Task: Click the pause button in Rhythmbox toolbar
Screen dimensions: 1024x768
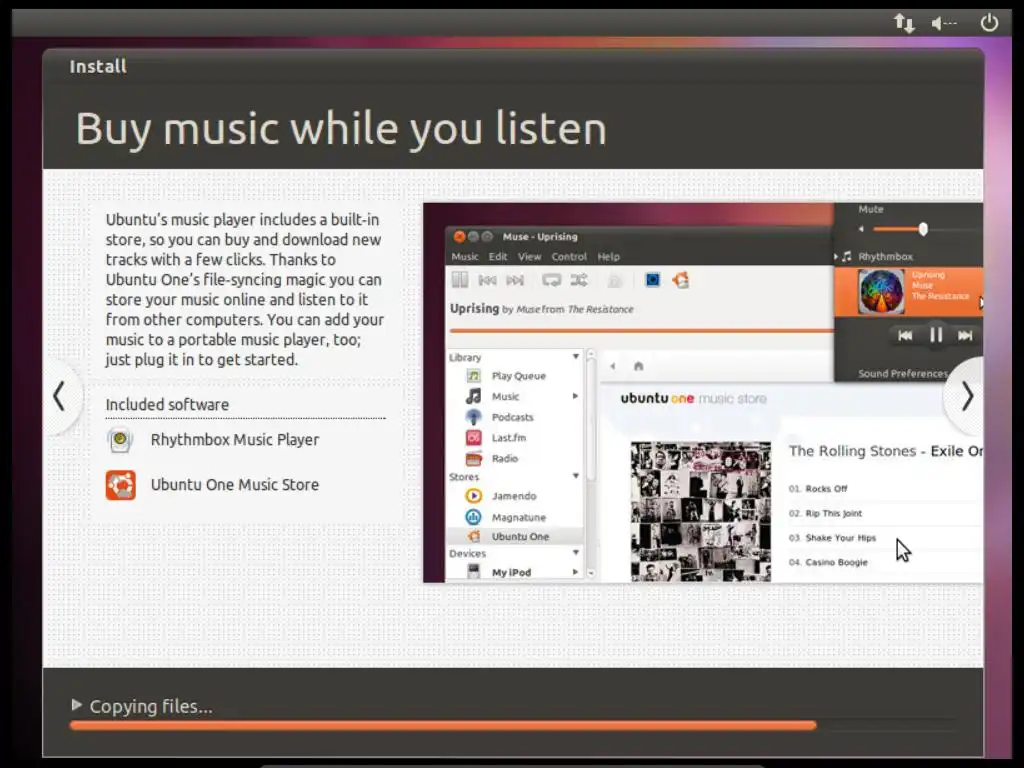Action: click(x=460, y=280)
